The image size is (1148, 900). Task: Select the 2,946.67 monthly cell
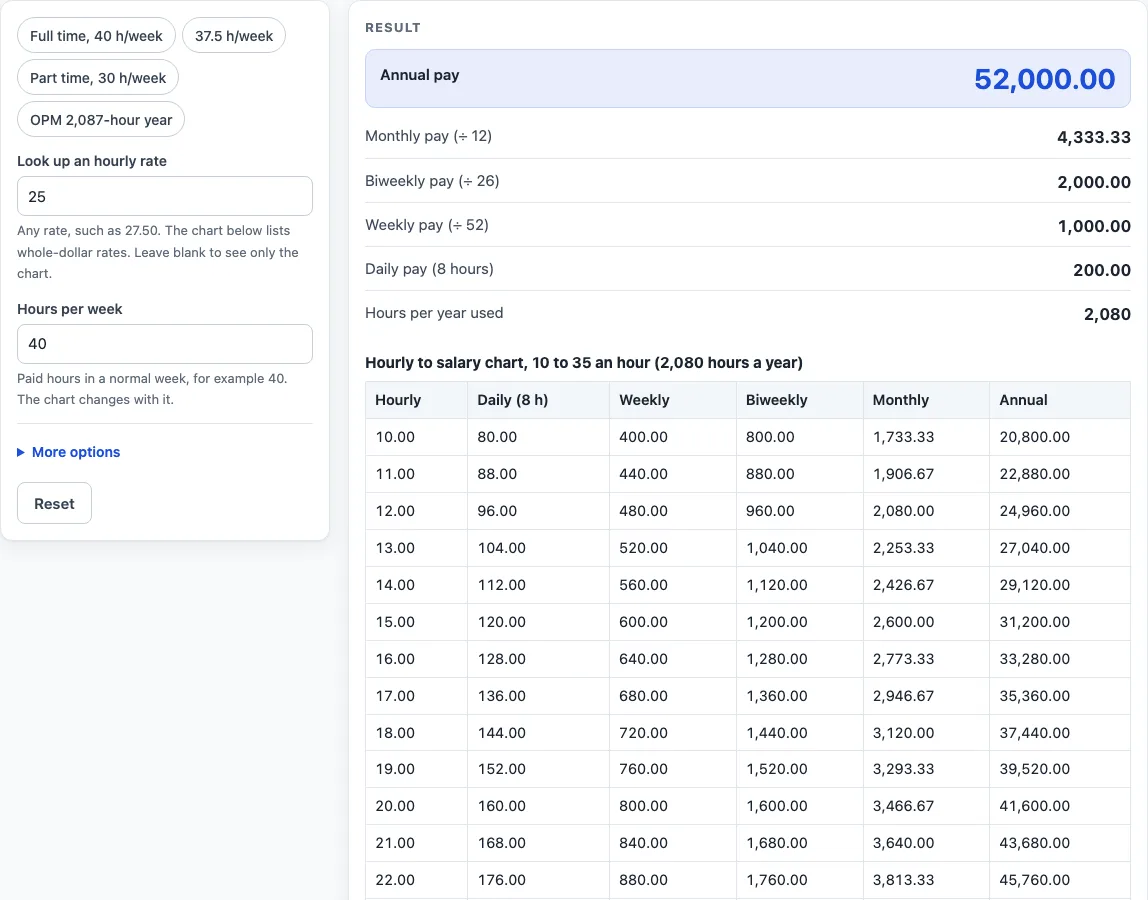click(x=926, y=696)
